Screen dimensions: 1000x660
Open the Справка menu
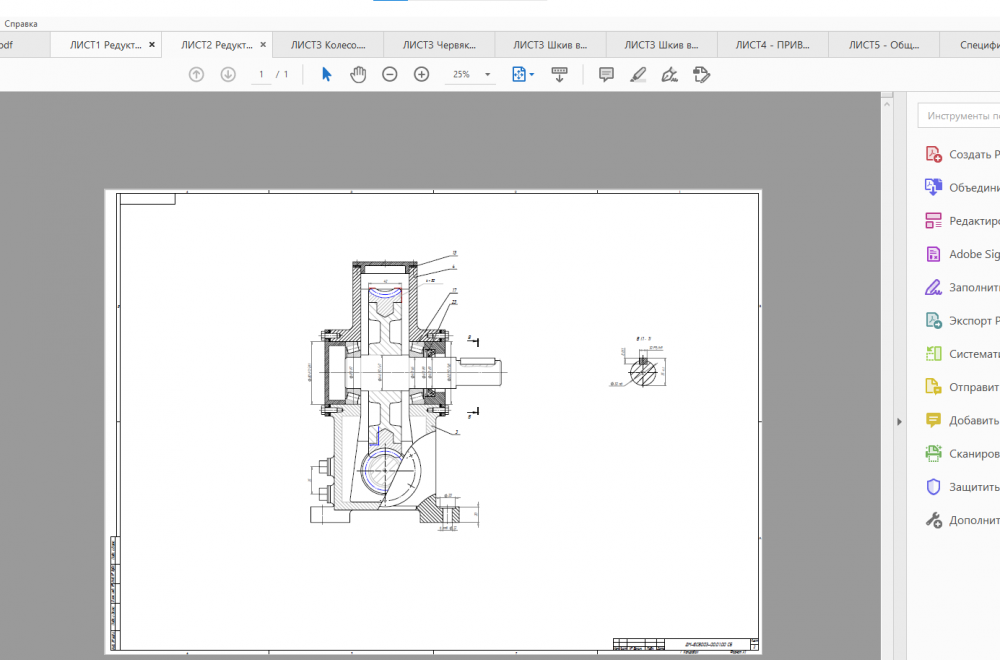[21, 22]
